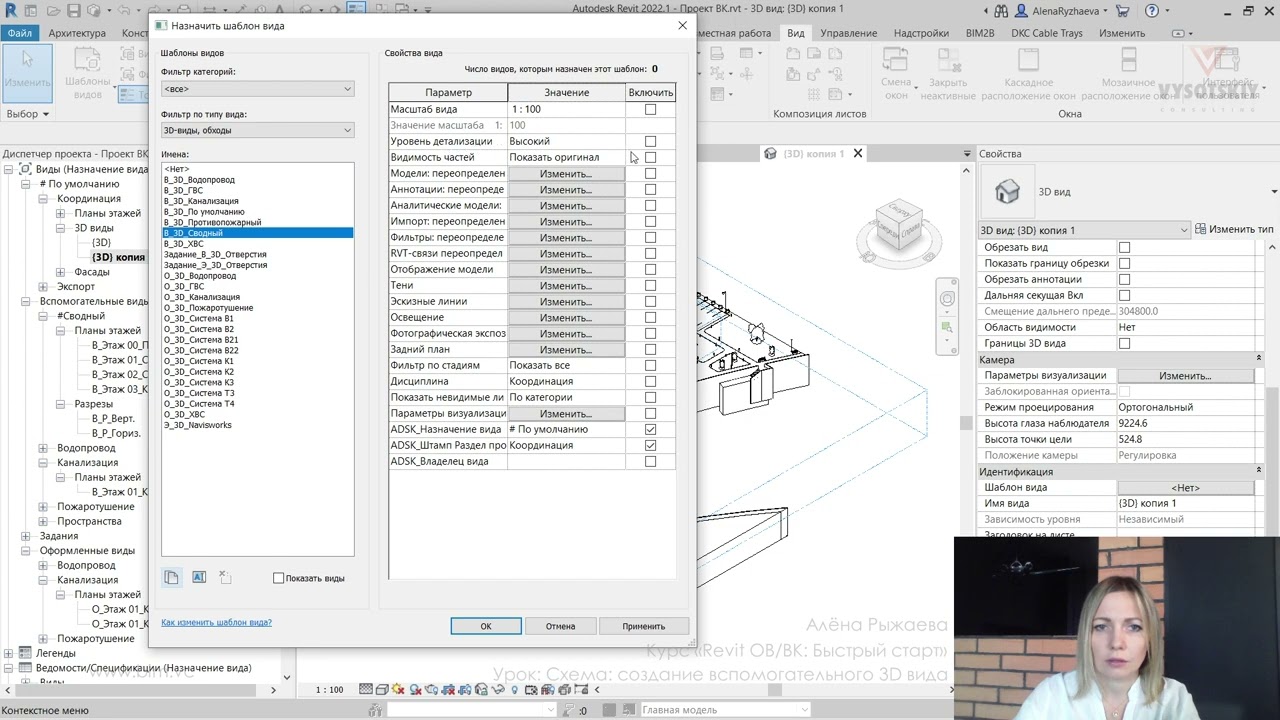
Task: Toggle Границы 3D вида checkbox in Properties
Action: point(1124,343)
